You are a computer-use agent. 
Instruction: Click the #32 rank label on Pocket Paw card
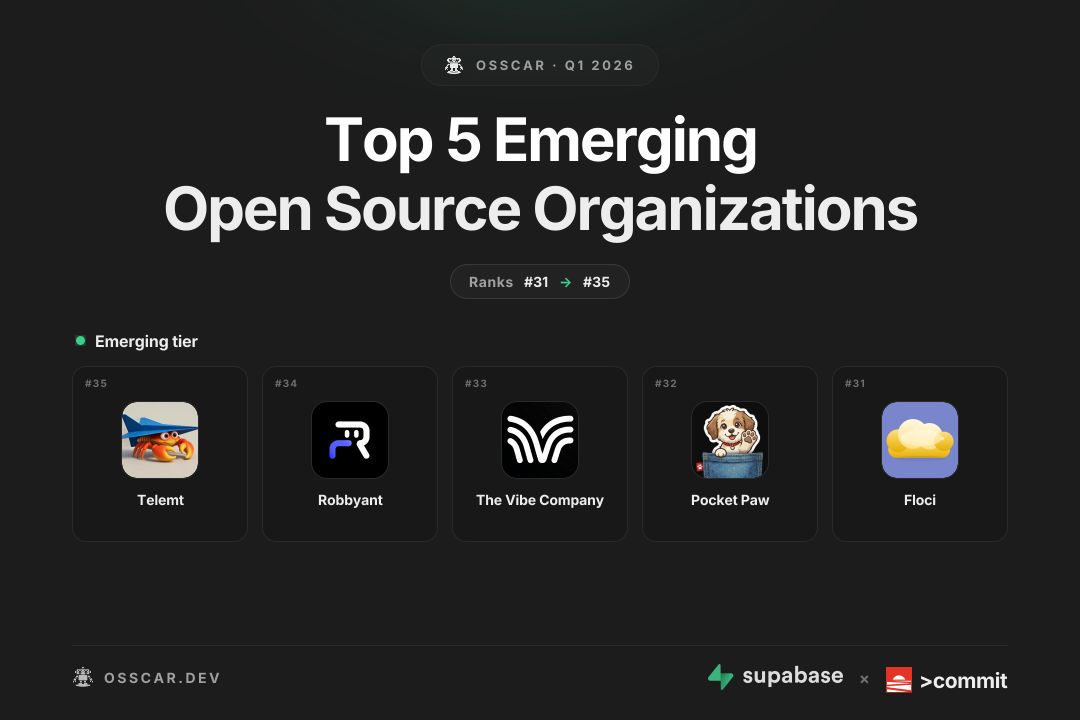point(666,383)
